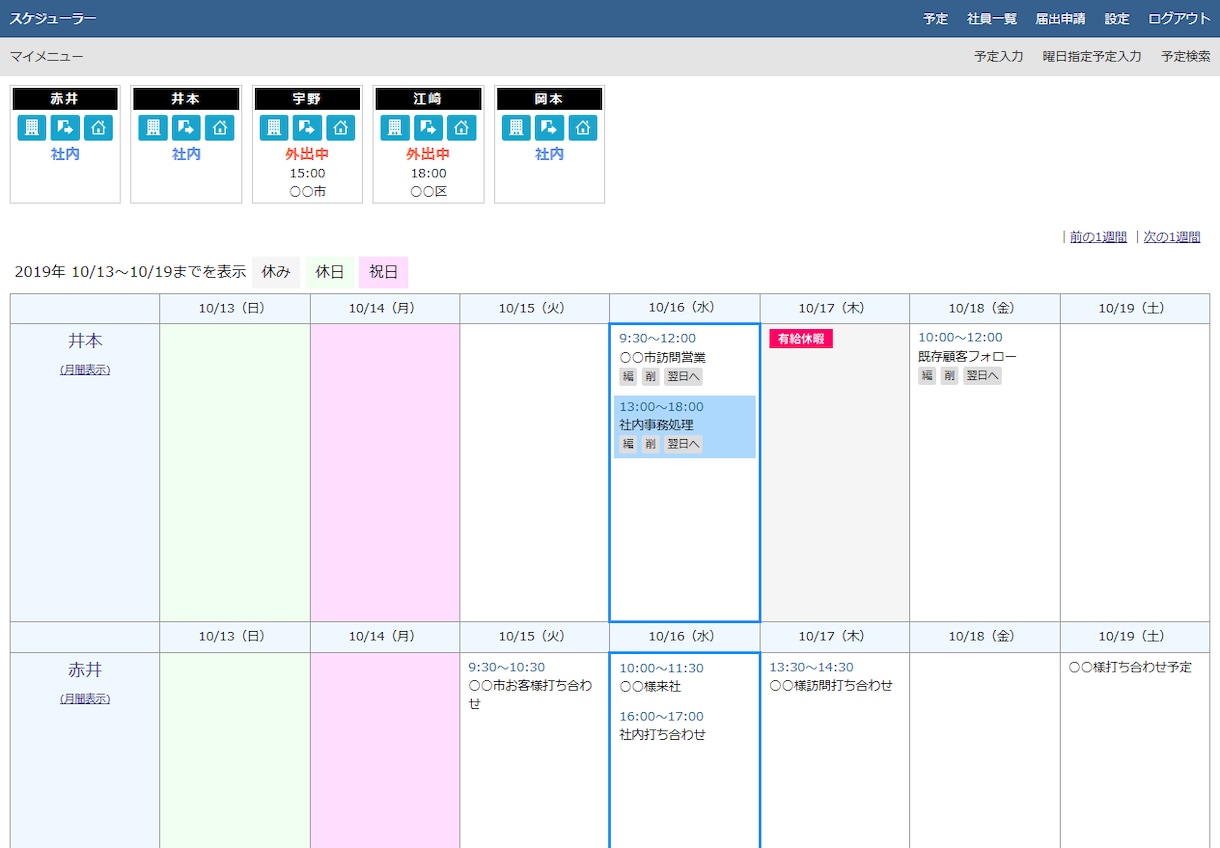Viewport: 1220px width, 848px height.
Task: Click 岡本's home icon
Action: point(582,128)
